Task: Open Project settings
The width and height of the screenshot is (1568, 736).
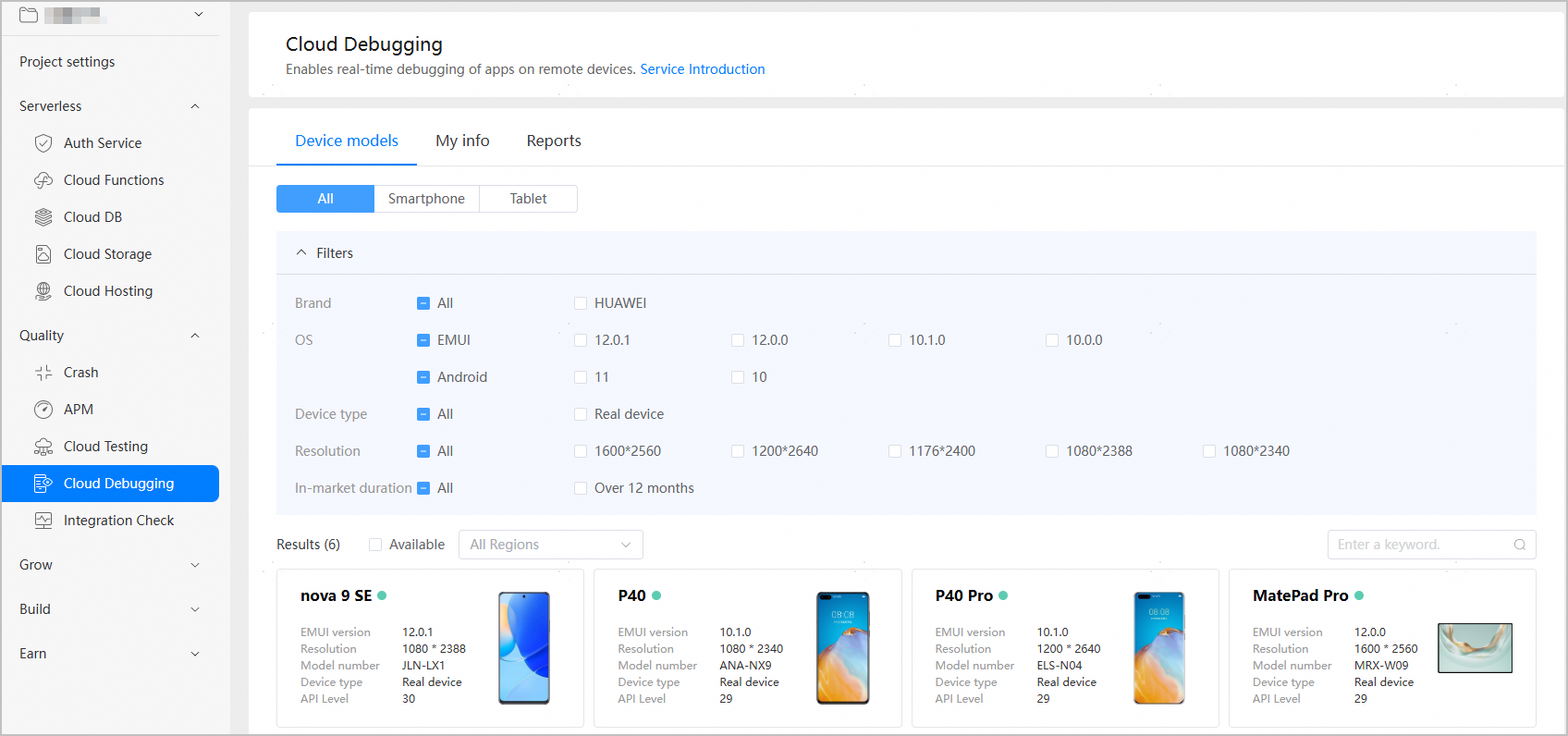Action: [67, 62]
